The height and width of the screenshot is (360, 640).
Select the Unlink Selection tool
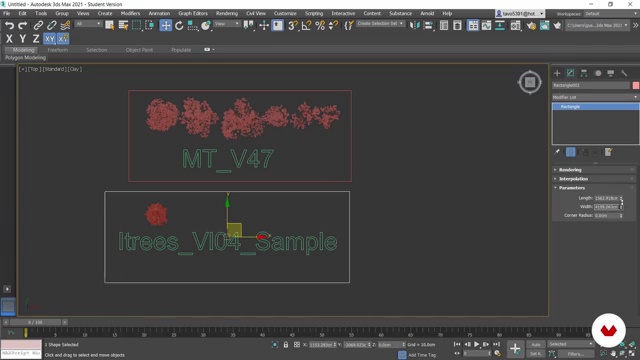(51, 25)
